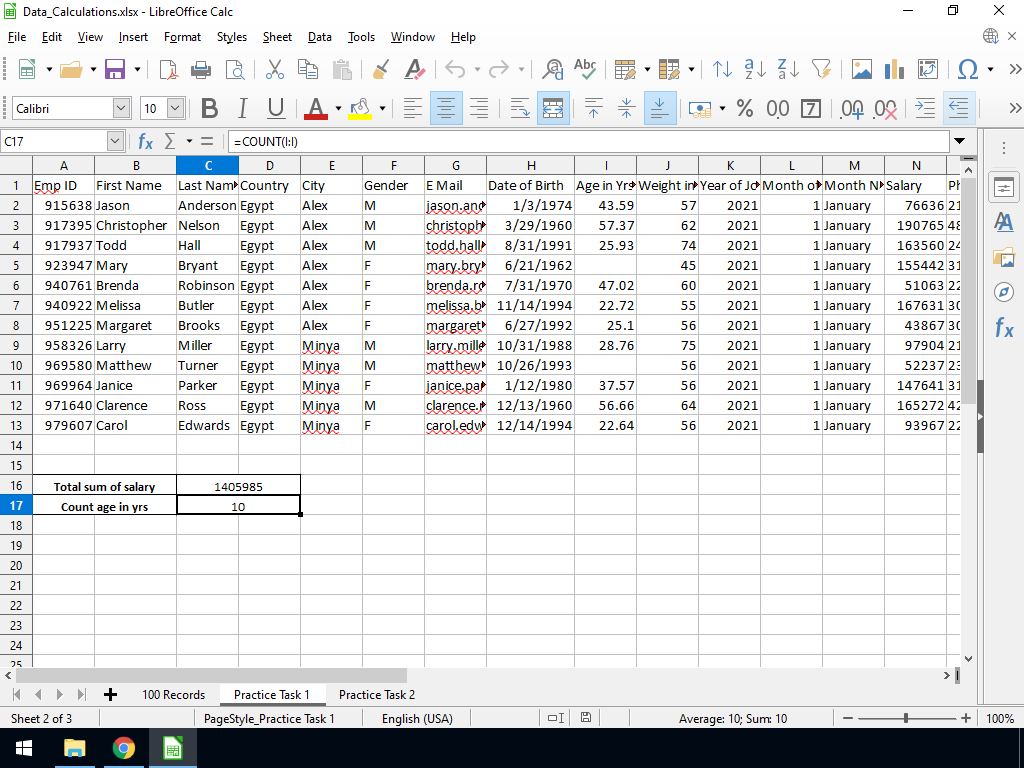Click zoom out minus button
This screenshot has width=1024, height=768.
pos(848,718)
